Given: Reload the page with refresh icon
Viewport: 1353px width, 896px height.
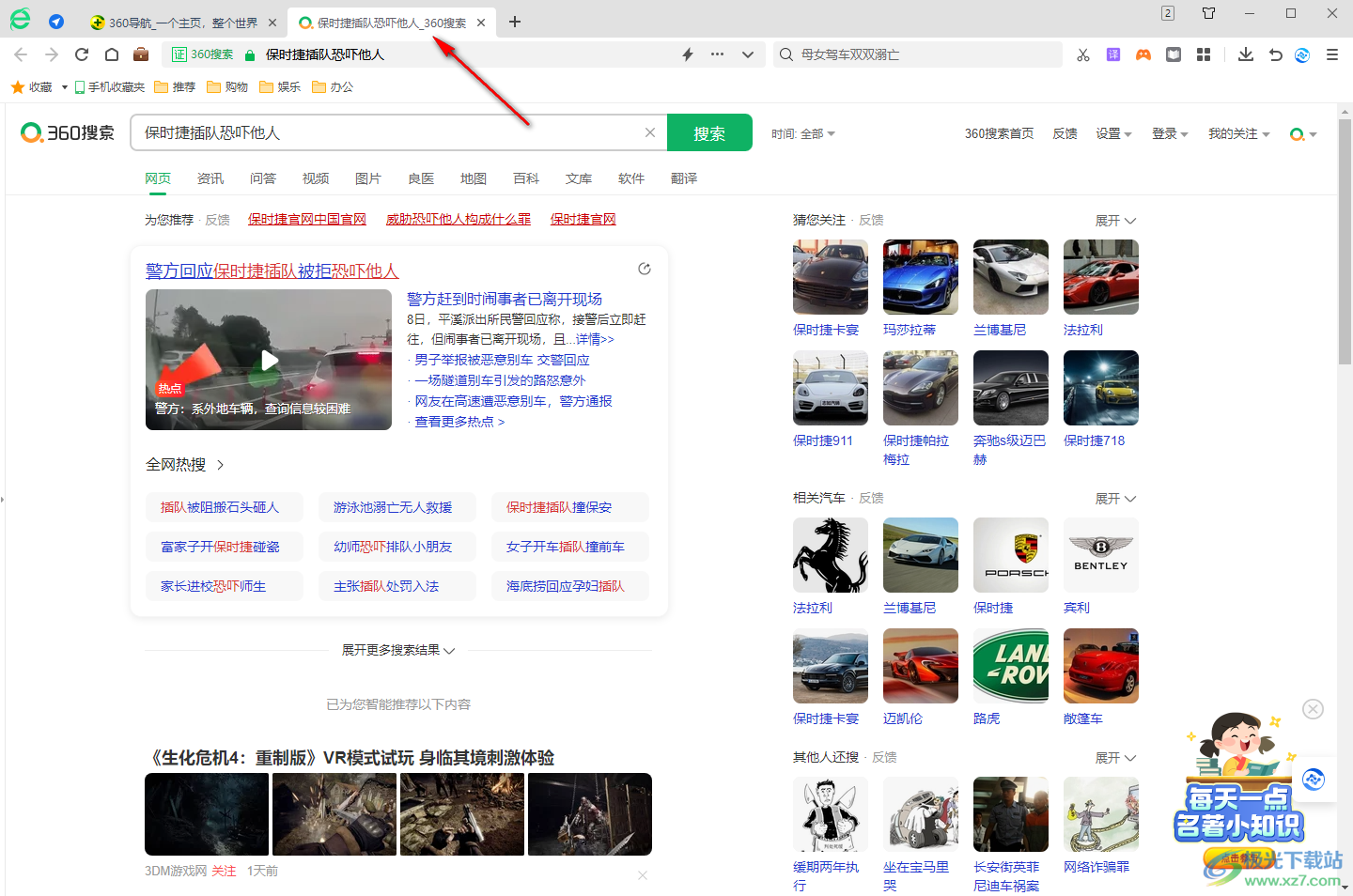Looking at the screenshot, I should (x=82, y=54).
